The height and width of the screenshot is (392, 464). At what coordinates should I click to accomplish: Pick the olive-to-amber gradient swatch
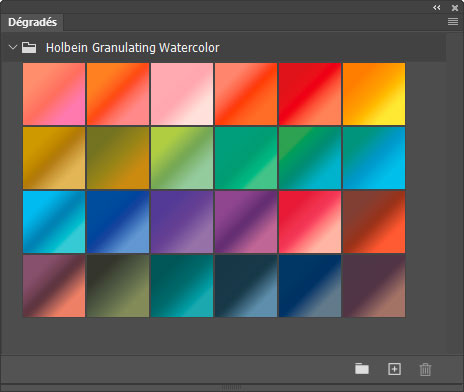(118, 158)
